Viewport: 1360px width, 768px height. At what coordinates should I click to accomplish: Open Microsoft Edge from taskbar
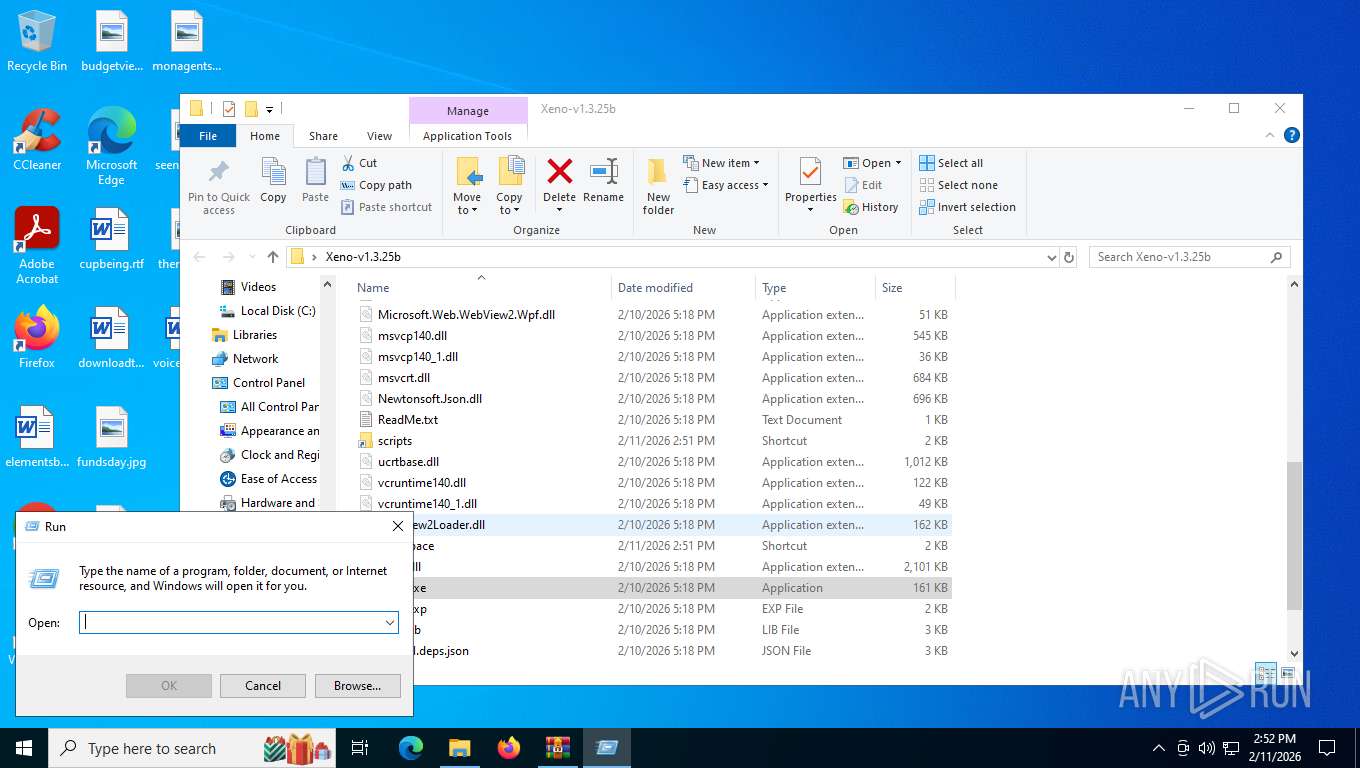tap(410, 748)
